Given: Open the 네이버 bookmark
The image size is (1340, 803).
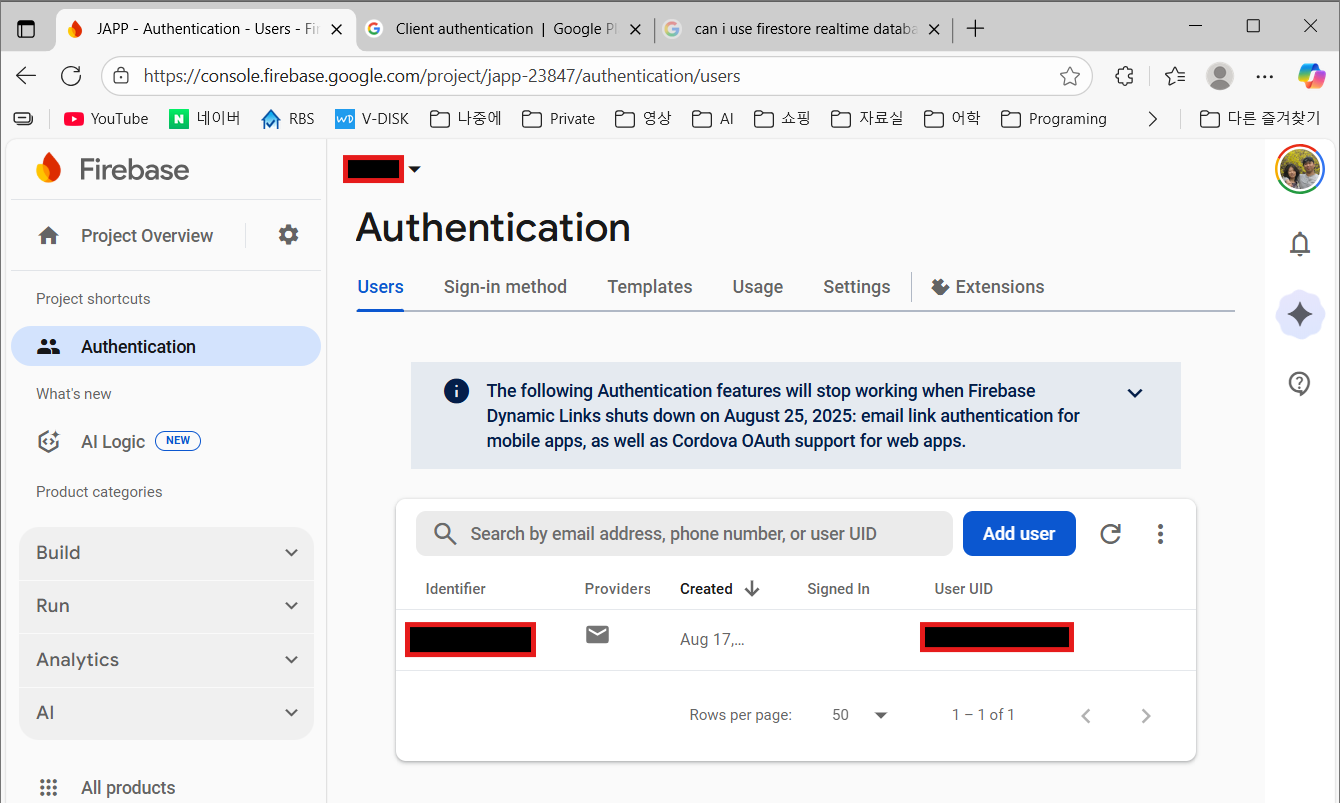Looking at the screenshot, I should point(204,119).
